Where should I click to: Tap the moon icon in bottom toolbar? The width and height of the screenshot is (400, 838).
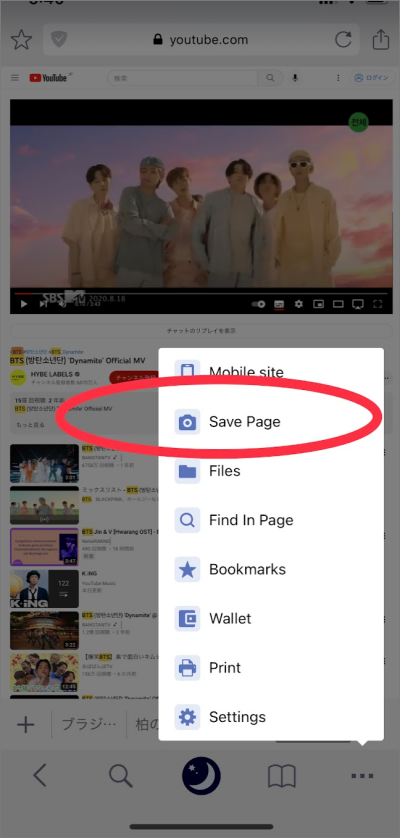pos(201,775)
